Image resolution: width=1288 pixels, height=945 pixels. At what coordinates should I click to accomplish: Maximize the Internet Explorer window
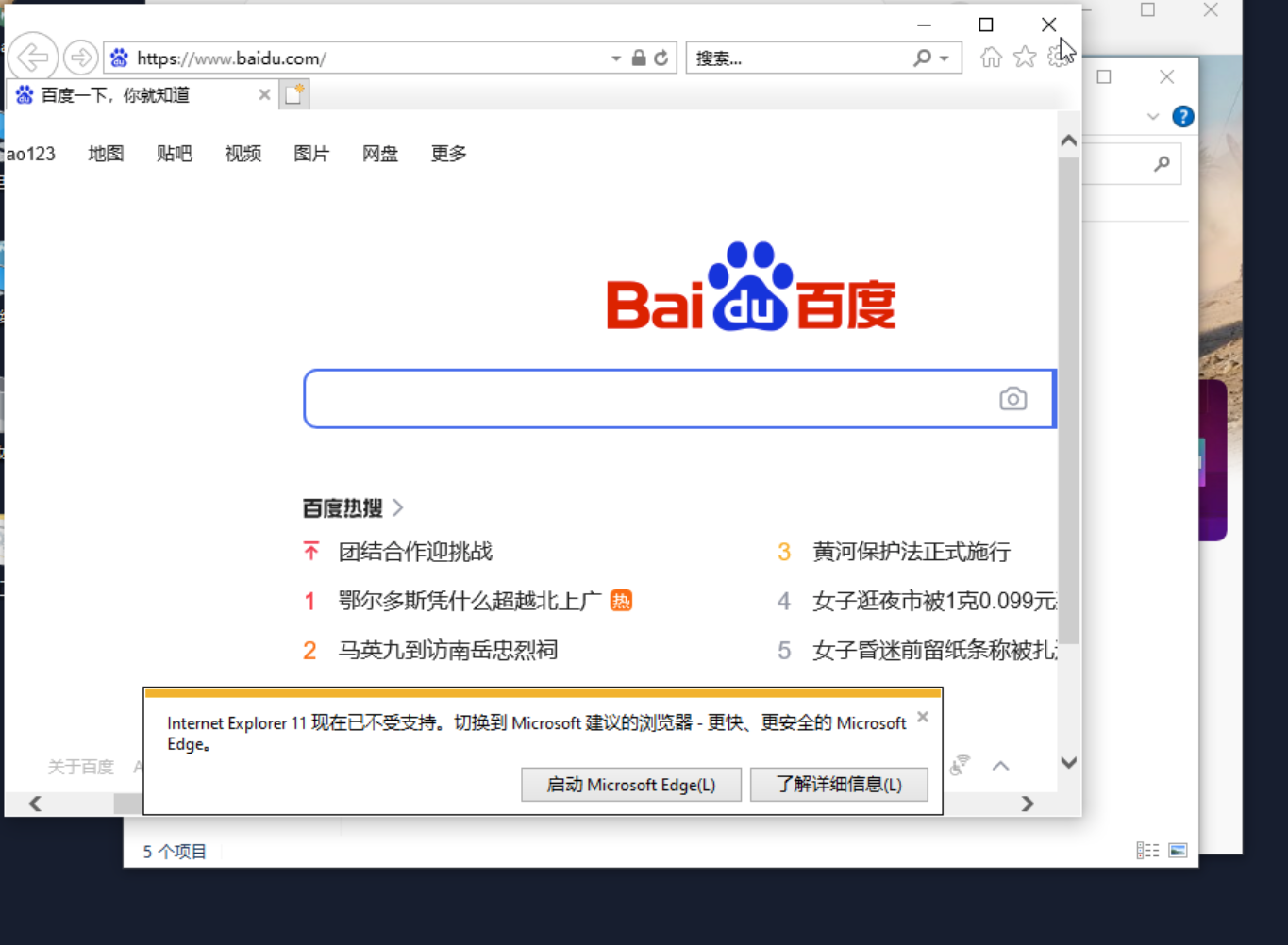click(x=986, y=25)
